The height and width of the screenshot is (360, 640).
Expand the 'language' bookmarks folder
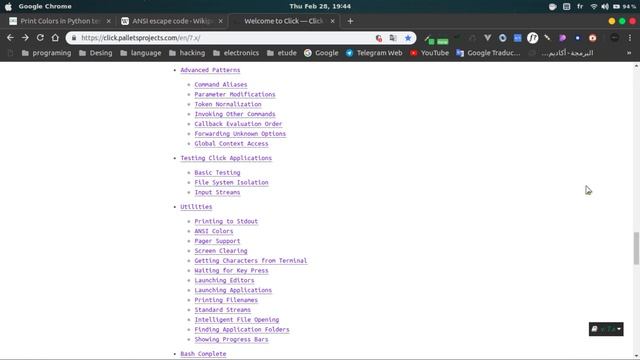click(x=141, y=53)
